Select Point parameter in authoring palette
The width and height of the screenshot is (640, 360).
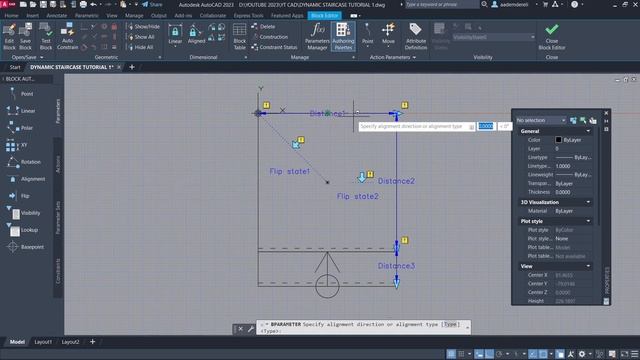tap(20, 94)
